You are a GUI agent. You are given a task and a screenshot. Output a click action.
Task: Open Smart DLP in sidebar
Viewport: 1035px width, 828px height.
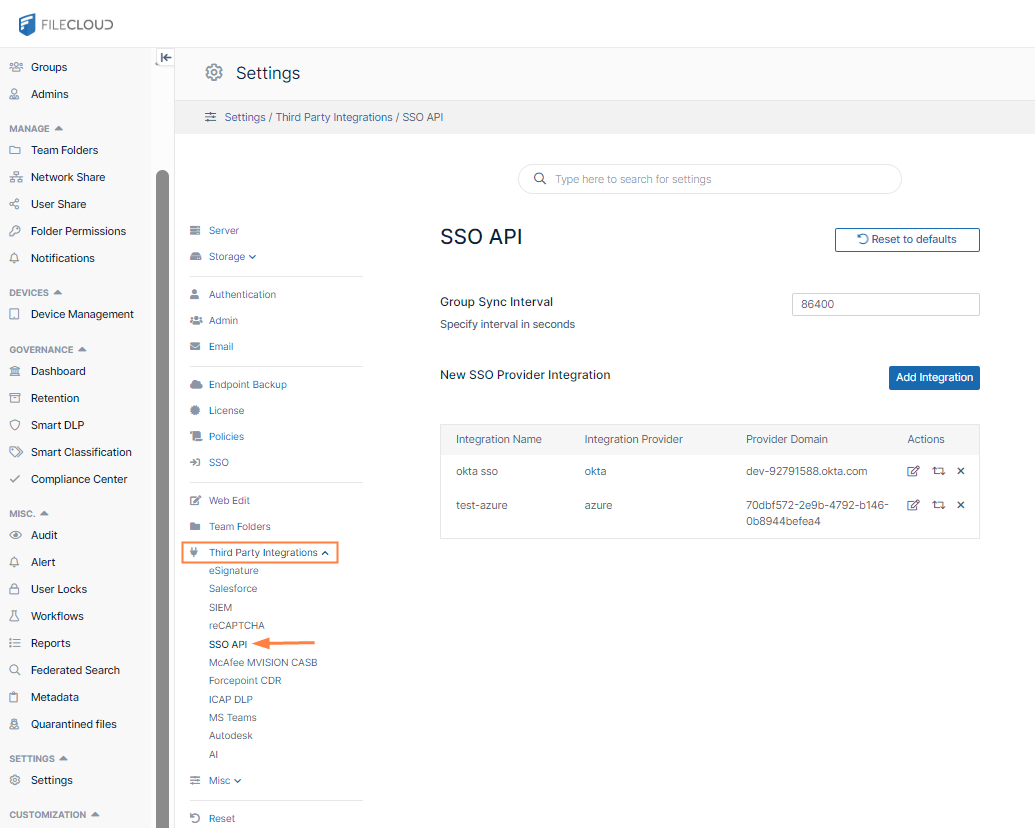point(58,425)
